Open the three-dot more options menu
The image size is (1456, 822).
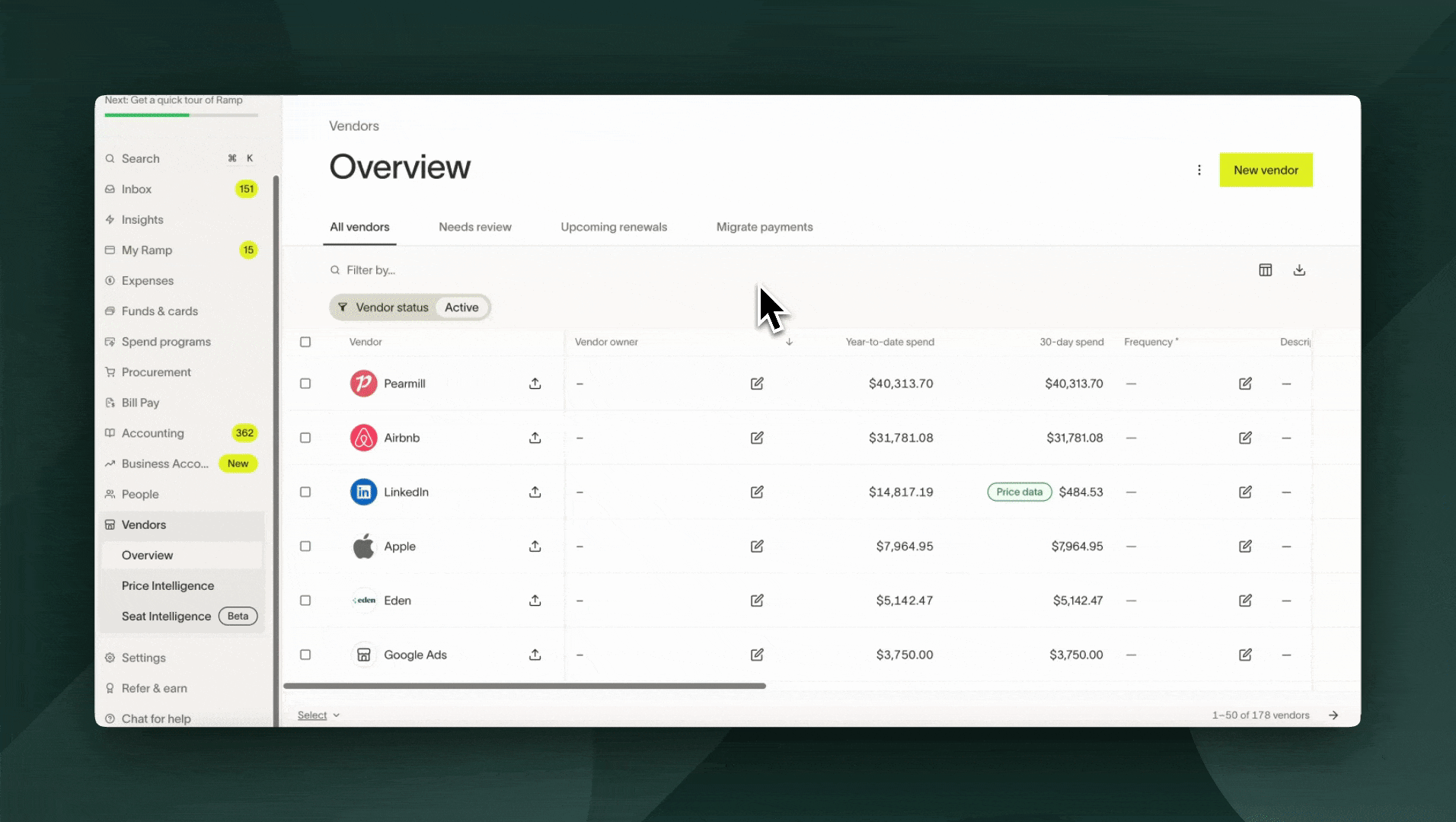1199,170
